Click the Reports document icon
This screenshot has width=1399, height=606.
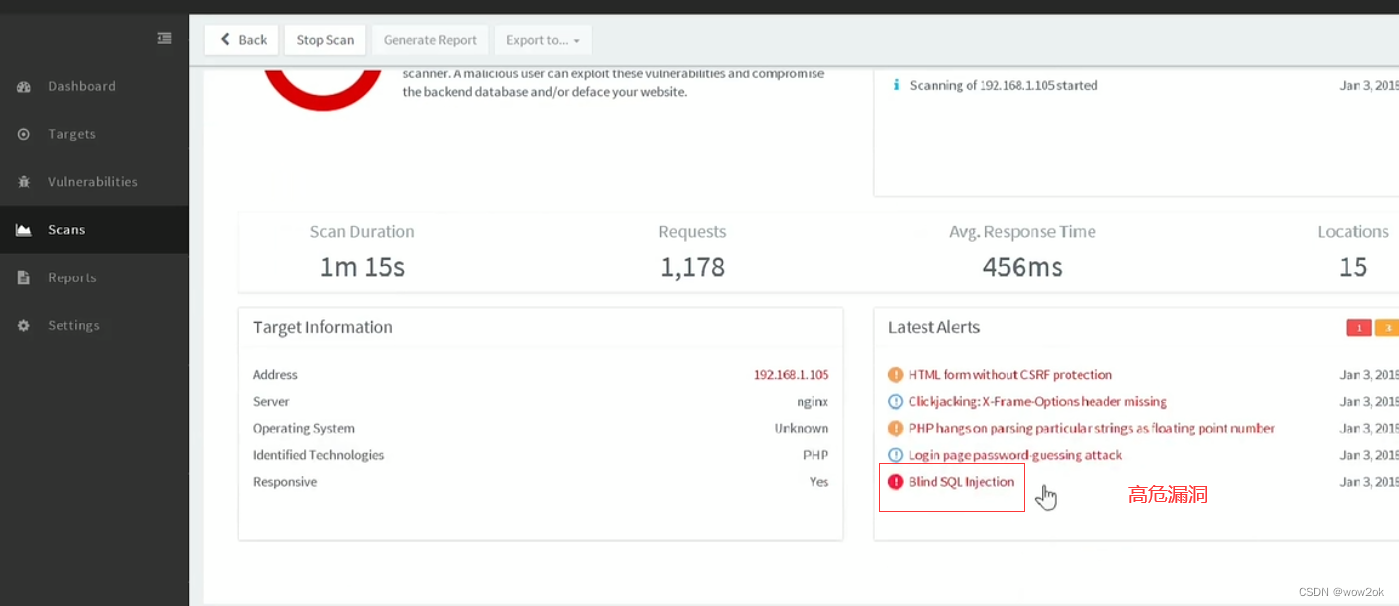click(24, 278)
